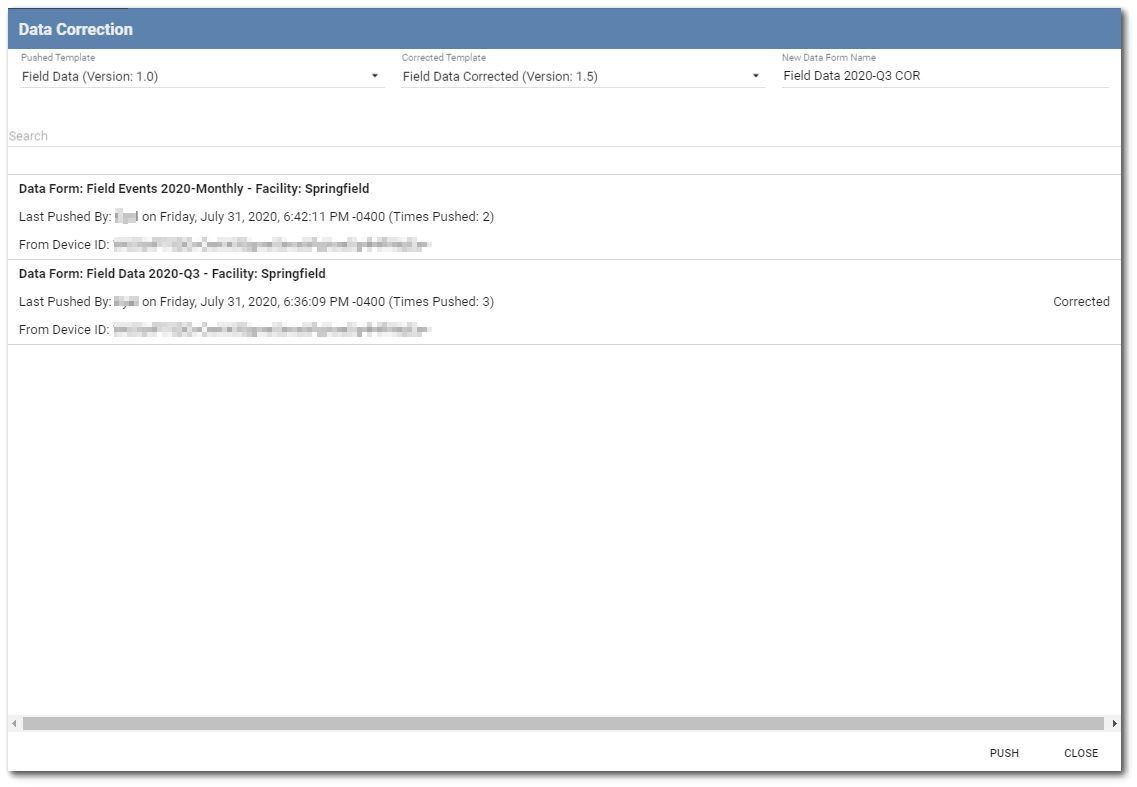1137x787 pixels.
Task: Click the Corrected Template dropdown arrow icon
Action: [x=755, y=77]
